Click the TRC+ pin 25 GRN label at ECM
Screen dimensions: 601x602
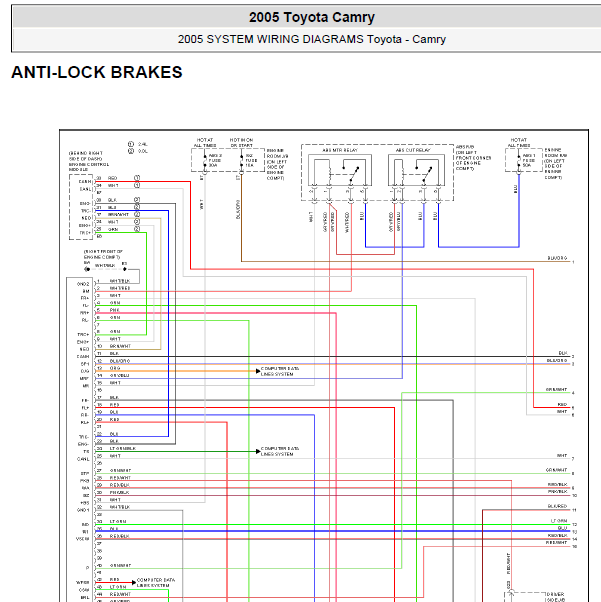(113, 229)
